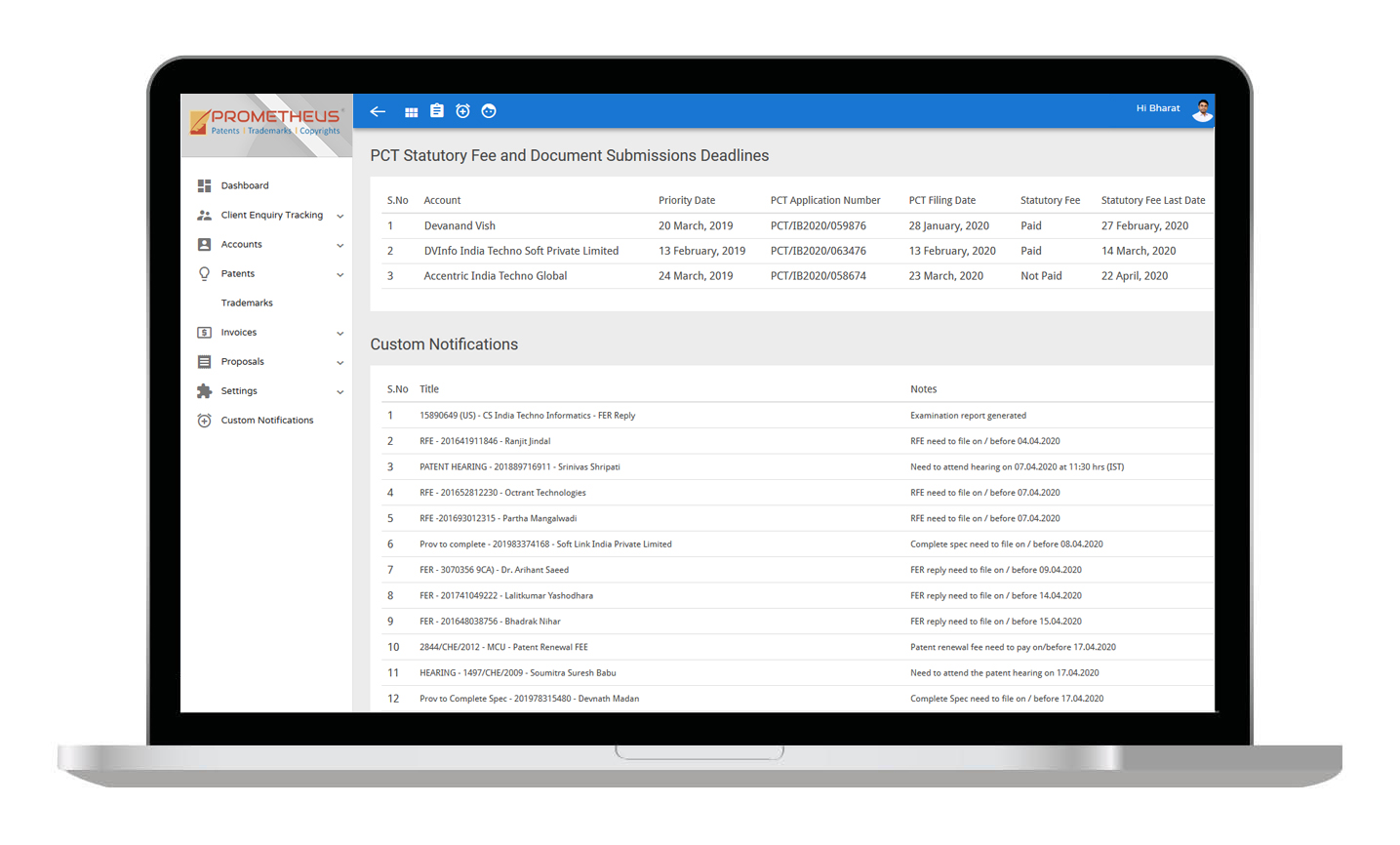1400x845 pixels.
Task: Expand the Patents submenu arrow
Action: [x=340, y=274]
